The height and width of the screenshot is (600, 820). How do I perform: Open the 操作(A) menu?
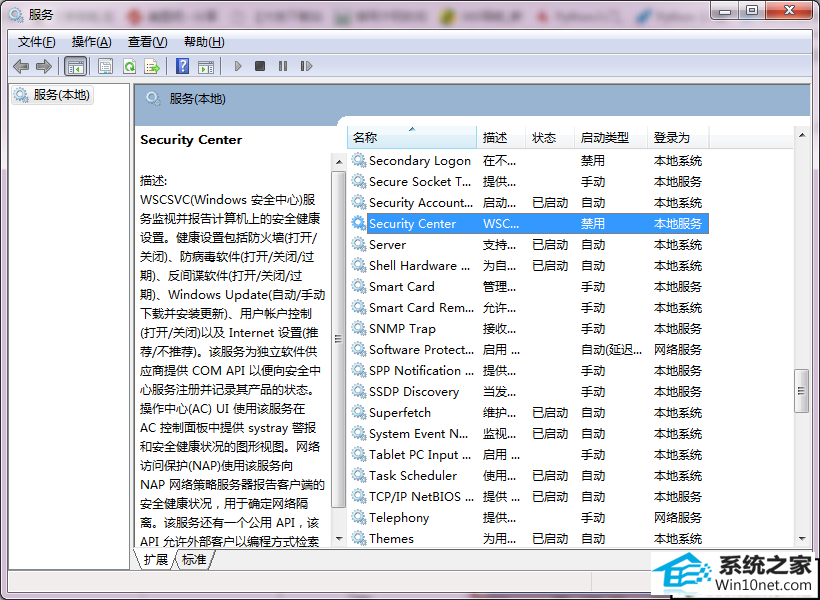(x=92, y=42)
